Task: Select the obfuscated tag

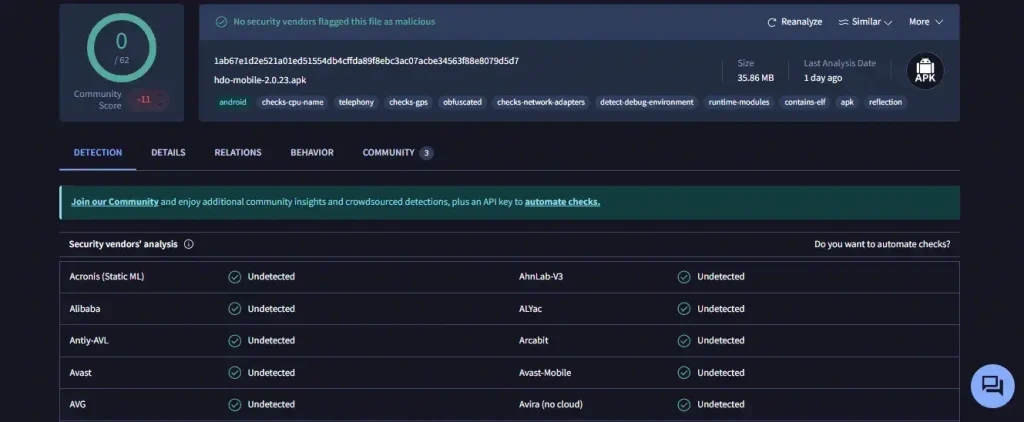Action: [x=462, y=103]
